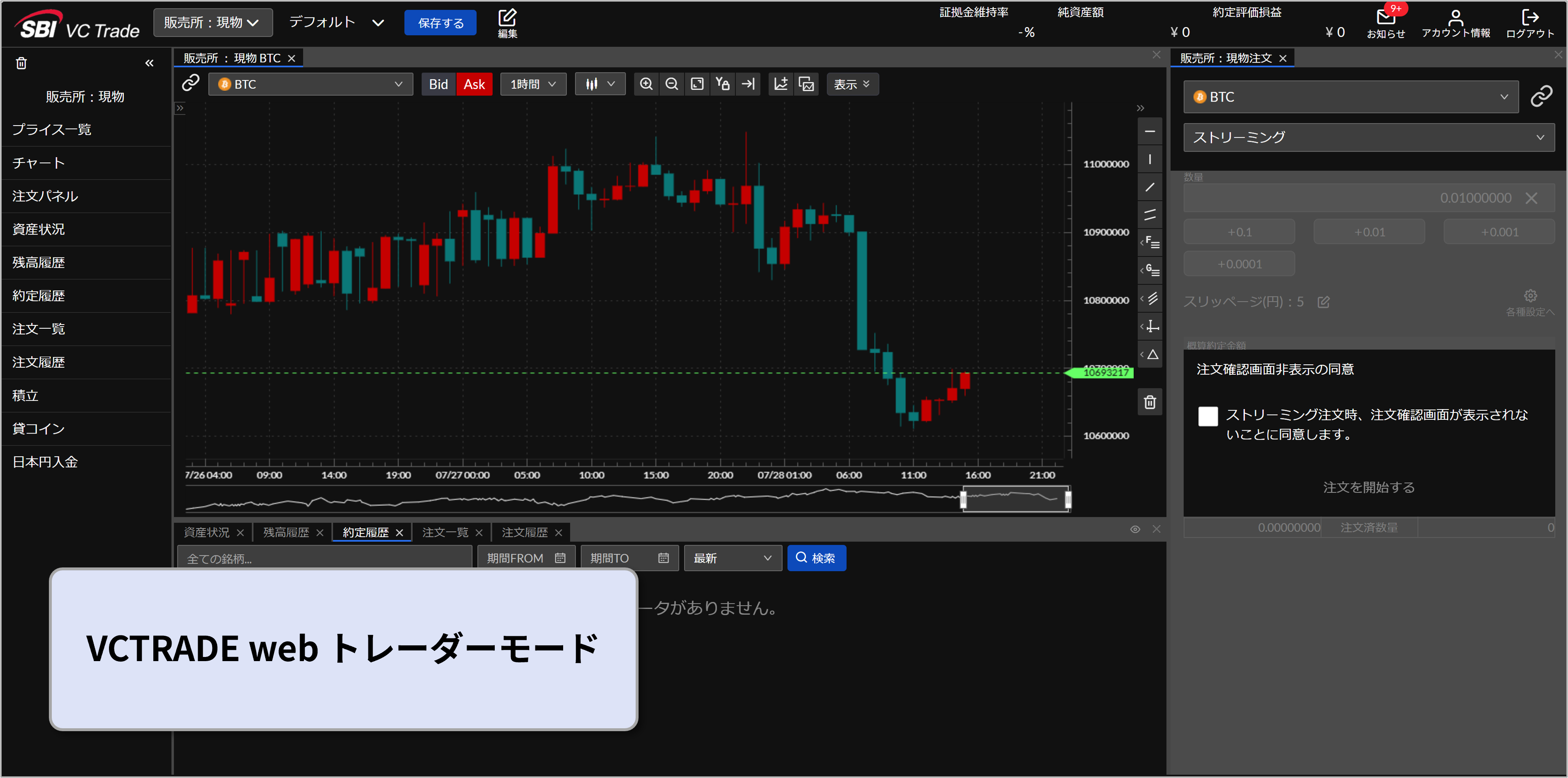Click the chart image snapshot icon
Image resolution: width=1568 pixels, height=778 pixels.
click(806, 84)
